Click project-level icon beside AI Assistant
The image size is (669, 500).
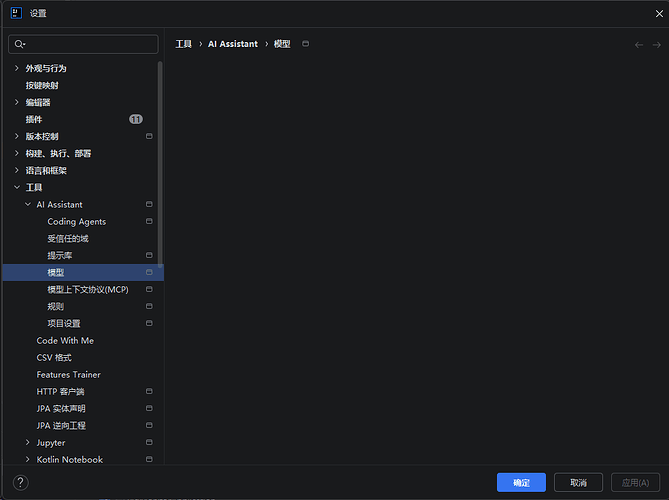tap(149, 204)
